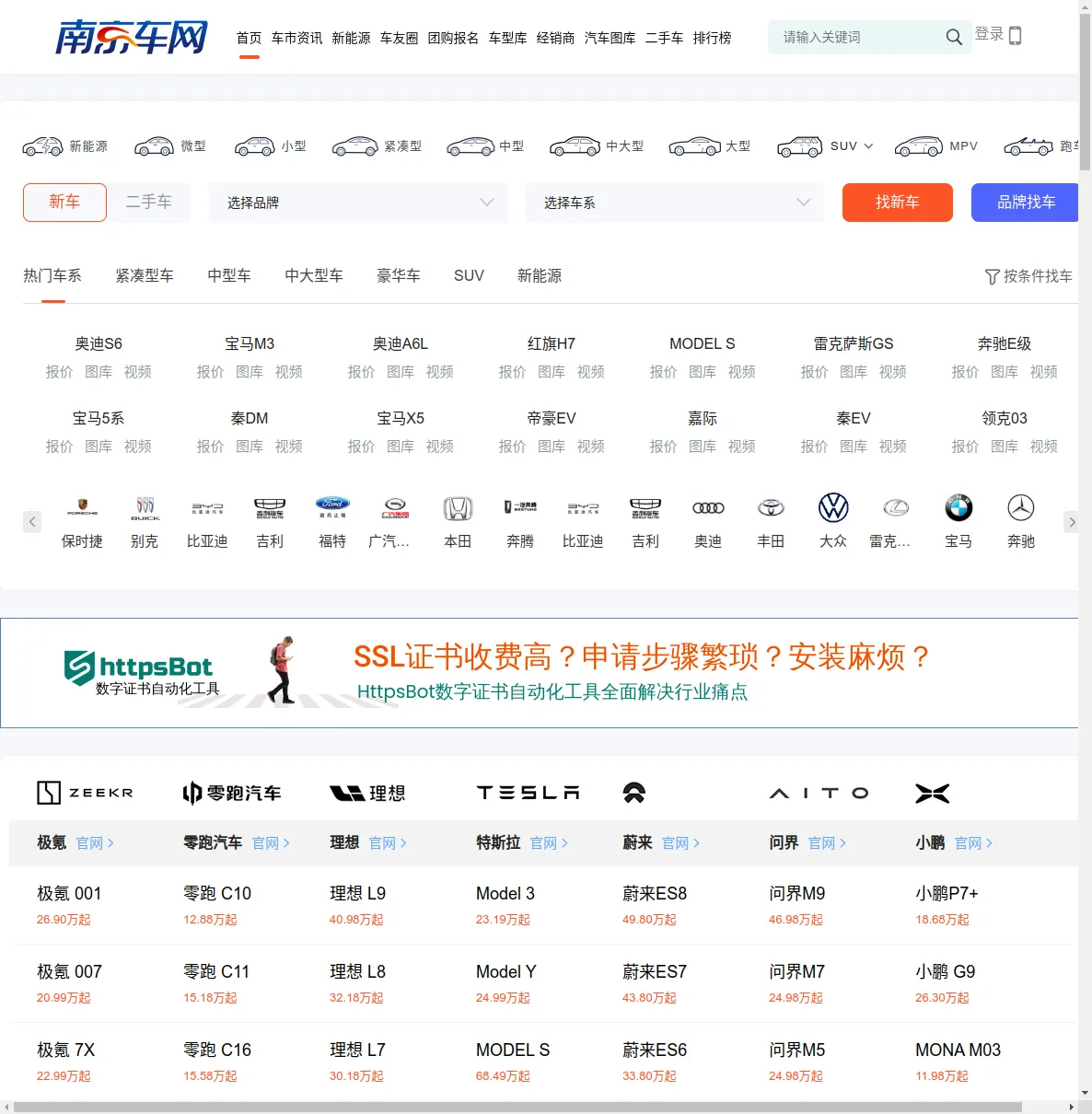Select the 新能源 car type icon
The width and height of the screenshot is (1092, 1114).
click(42, 146)
